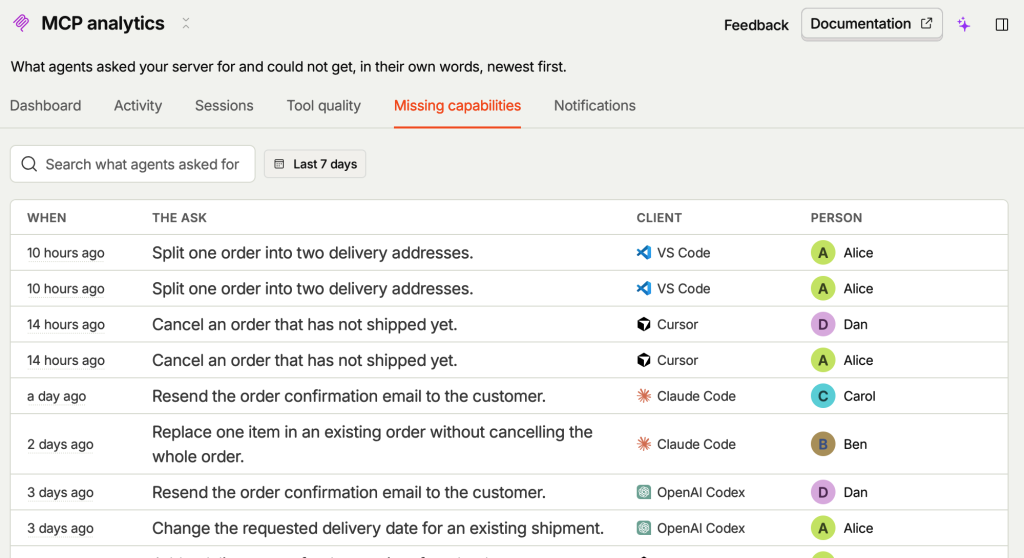Viewport: 1024px width, 558px height.
Task: Expand the MCP analytics project switcher chevron
Action: [x=186, y=24]
